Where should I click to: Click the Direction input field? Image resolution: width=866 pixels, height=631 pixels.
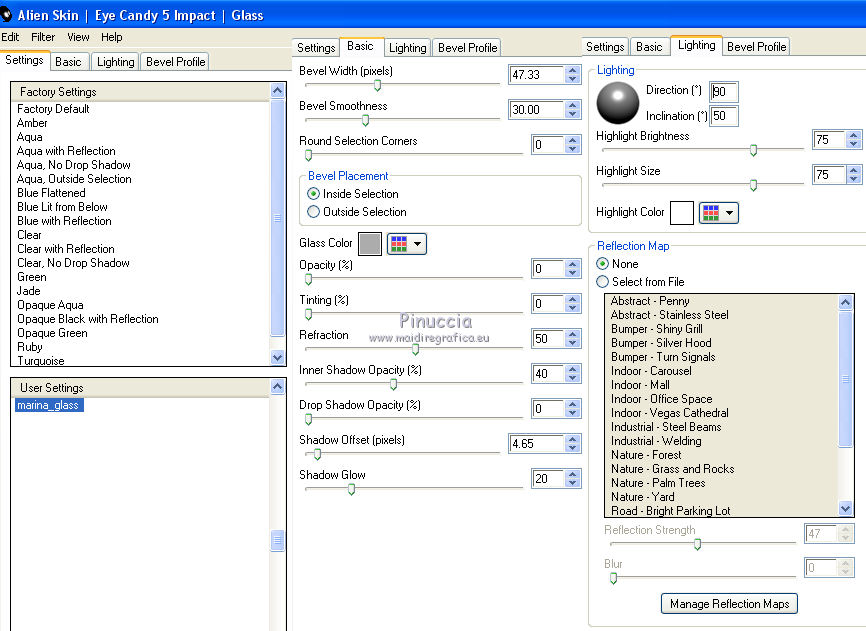click(x=724, y=92)
